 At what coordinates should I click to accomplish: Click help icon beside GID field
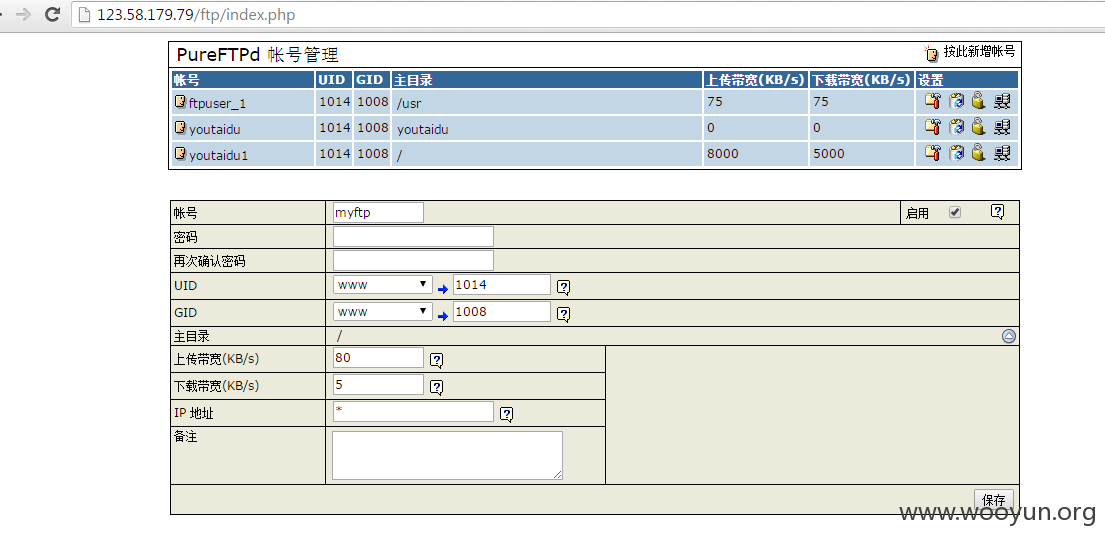tap(564, 313)
